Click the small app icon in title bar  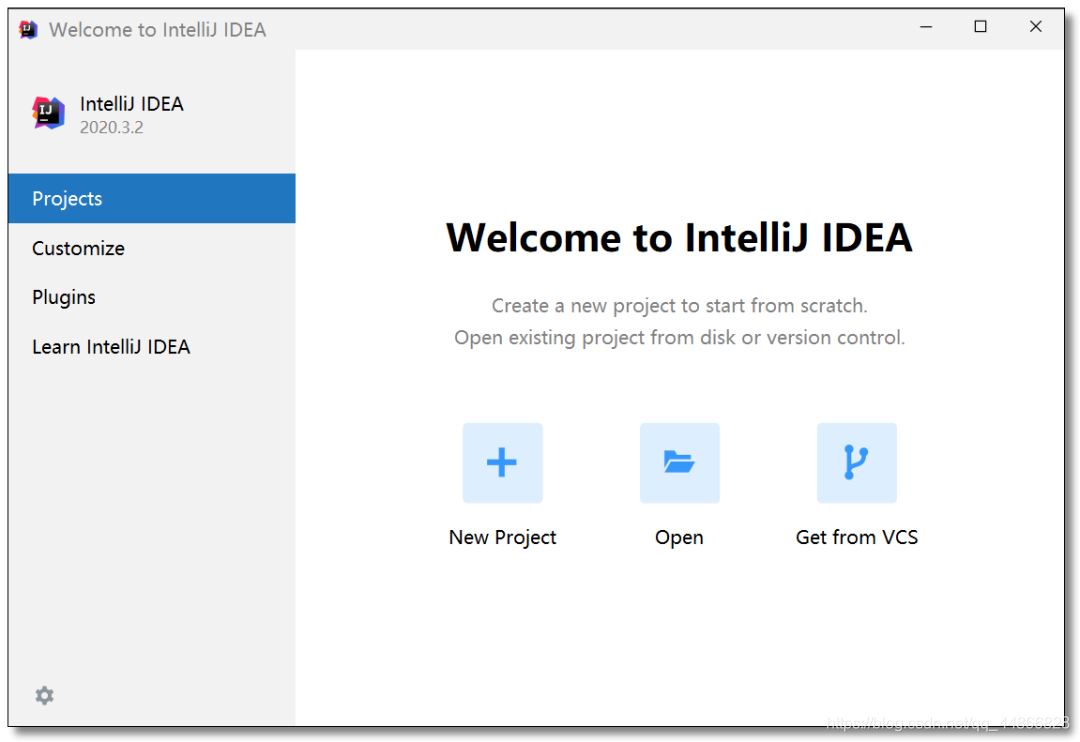[28, 29]
